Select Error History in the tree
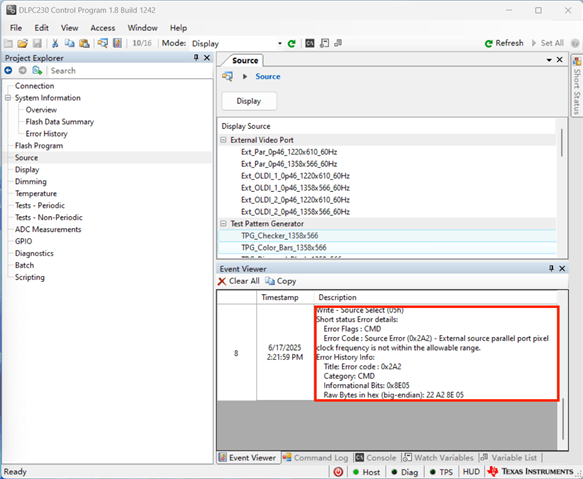Screen dimensions: 583x479 46,134
